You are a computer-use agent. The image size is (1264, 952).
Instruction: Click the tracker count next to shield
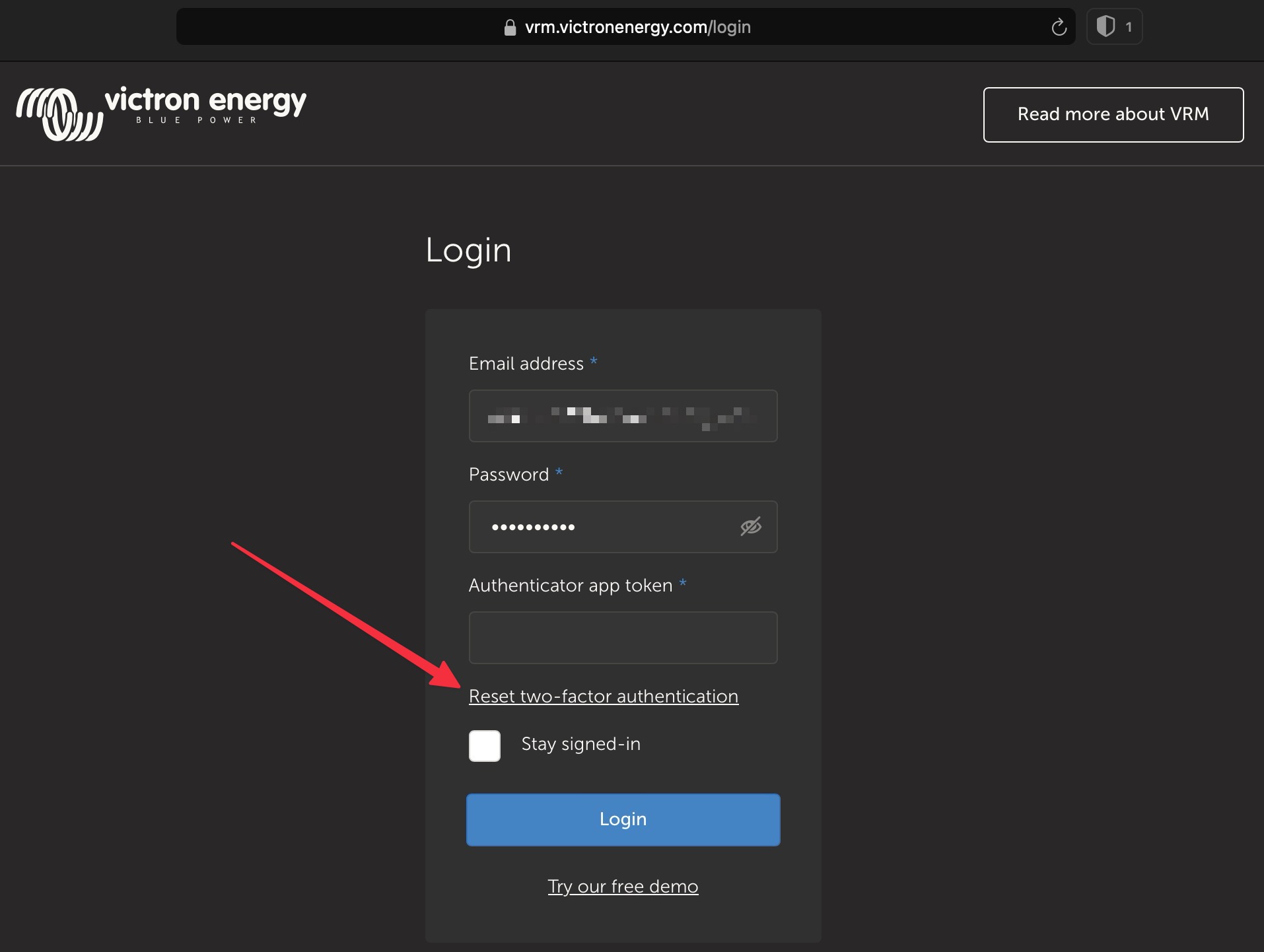[x=1129, y=27]
